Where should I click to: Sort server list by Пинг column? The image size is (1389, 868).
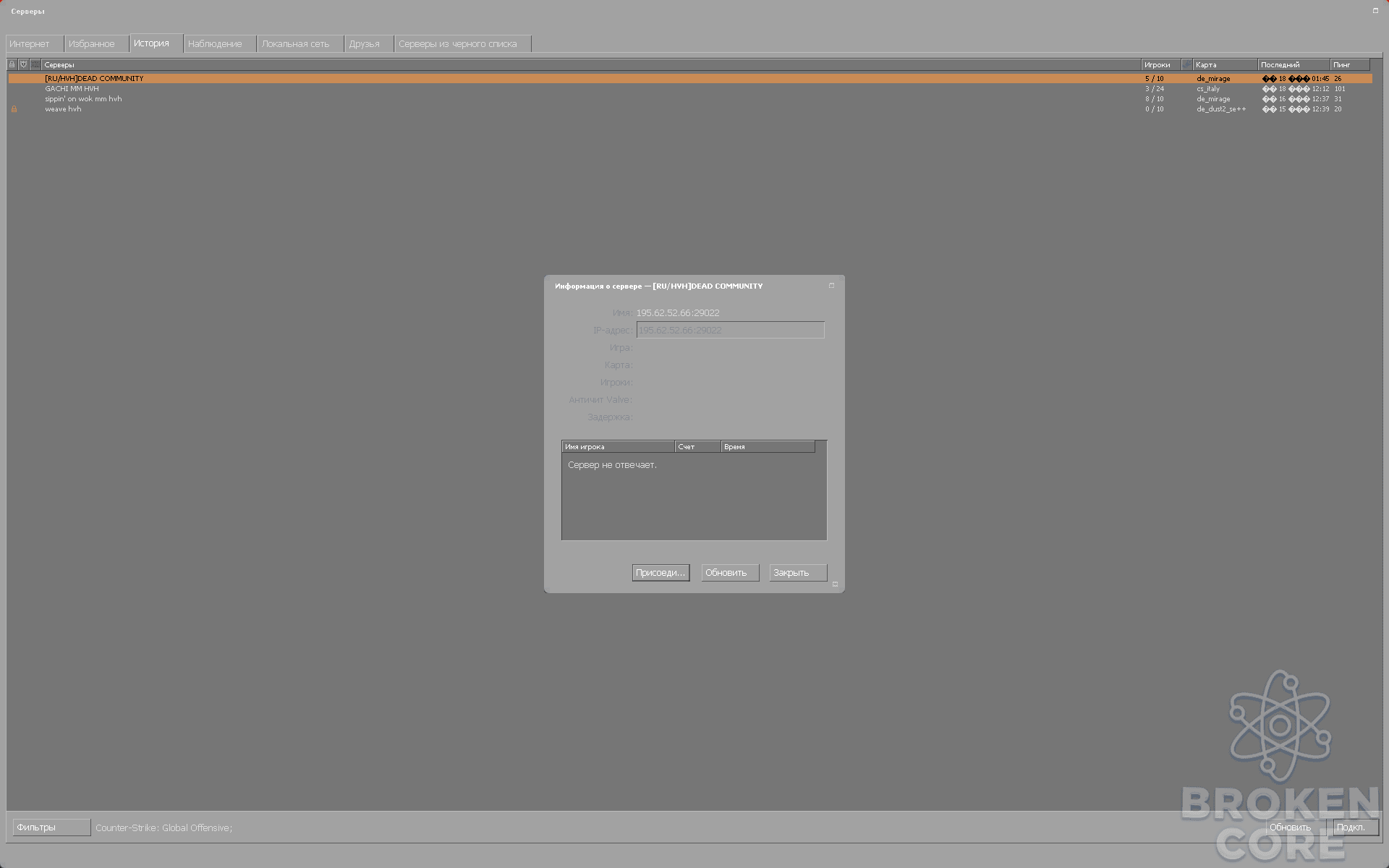pos(1350,64)
